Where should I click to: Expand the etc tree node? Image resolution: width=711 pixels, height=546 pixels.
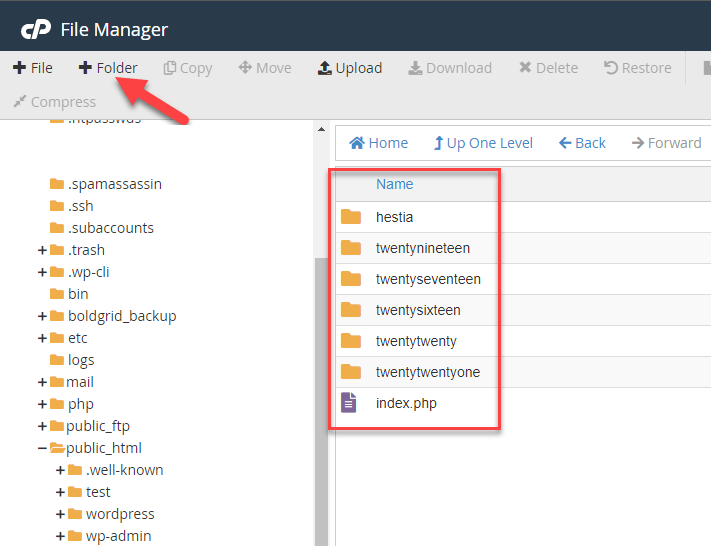click(x=42, y=338)
